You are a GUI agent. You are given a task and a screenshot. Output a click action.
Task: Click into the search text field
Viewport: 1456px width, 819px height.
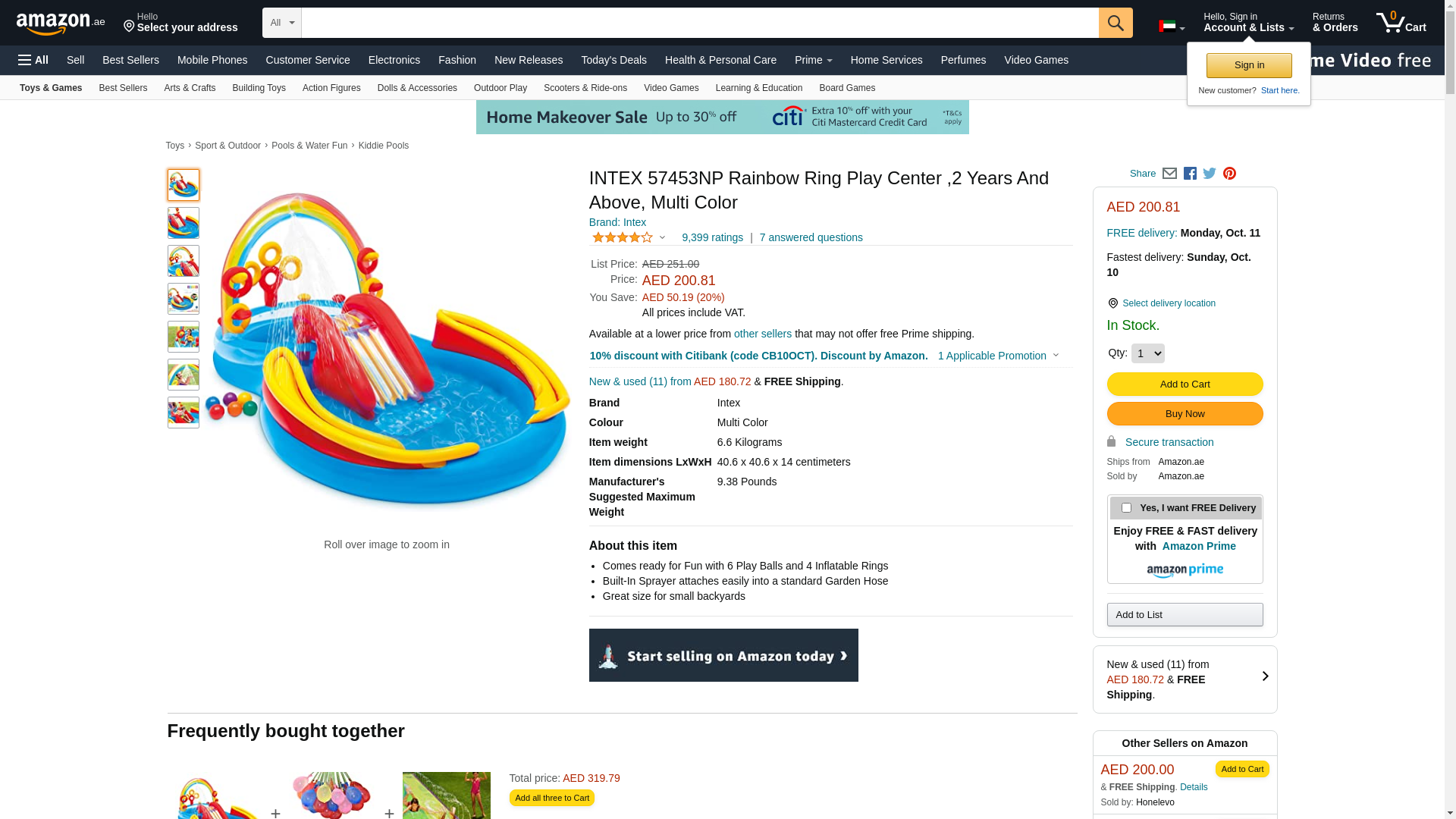[x=700, y=23]
